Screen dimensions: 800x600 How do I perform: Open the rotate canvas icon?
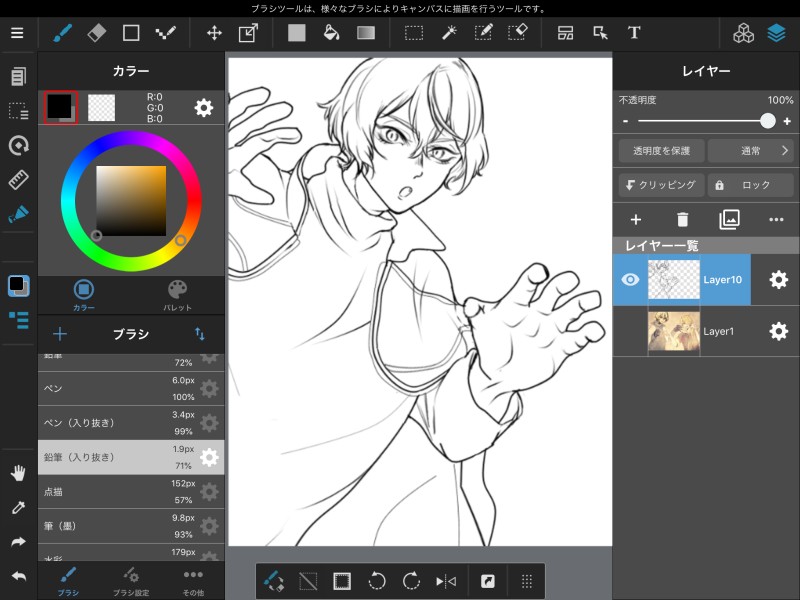[18, 145]
